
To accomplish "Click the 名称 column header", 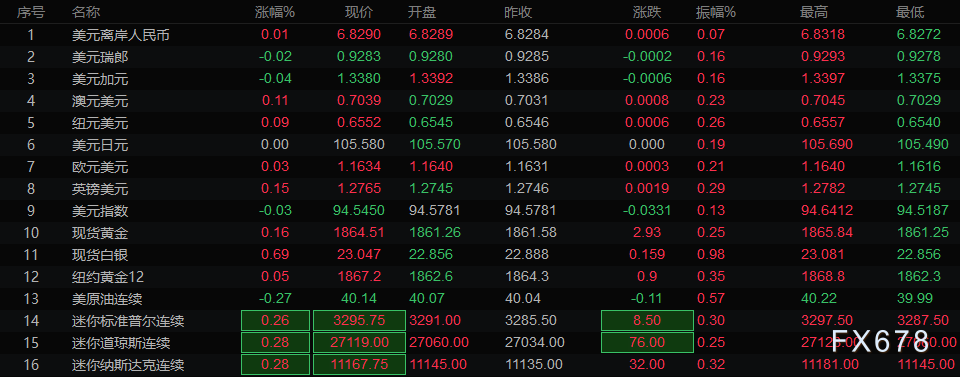I will 86,12.
